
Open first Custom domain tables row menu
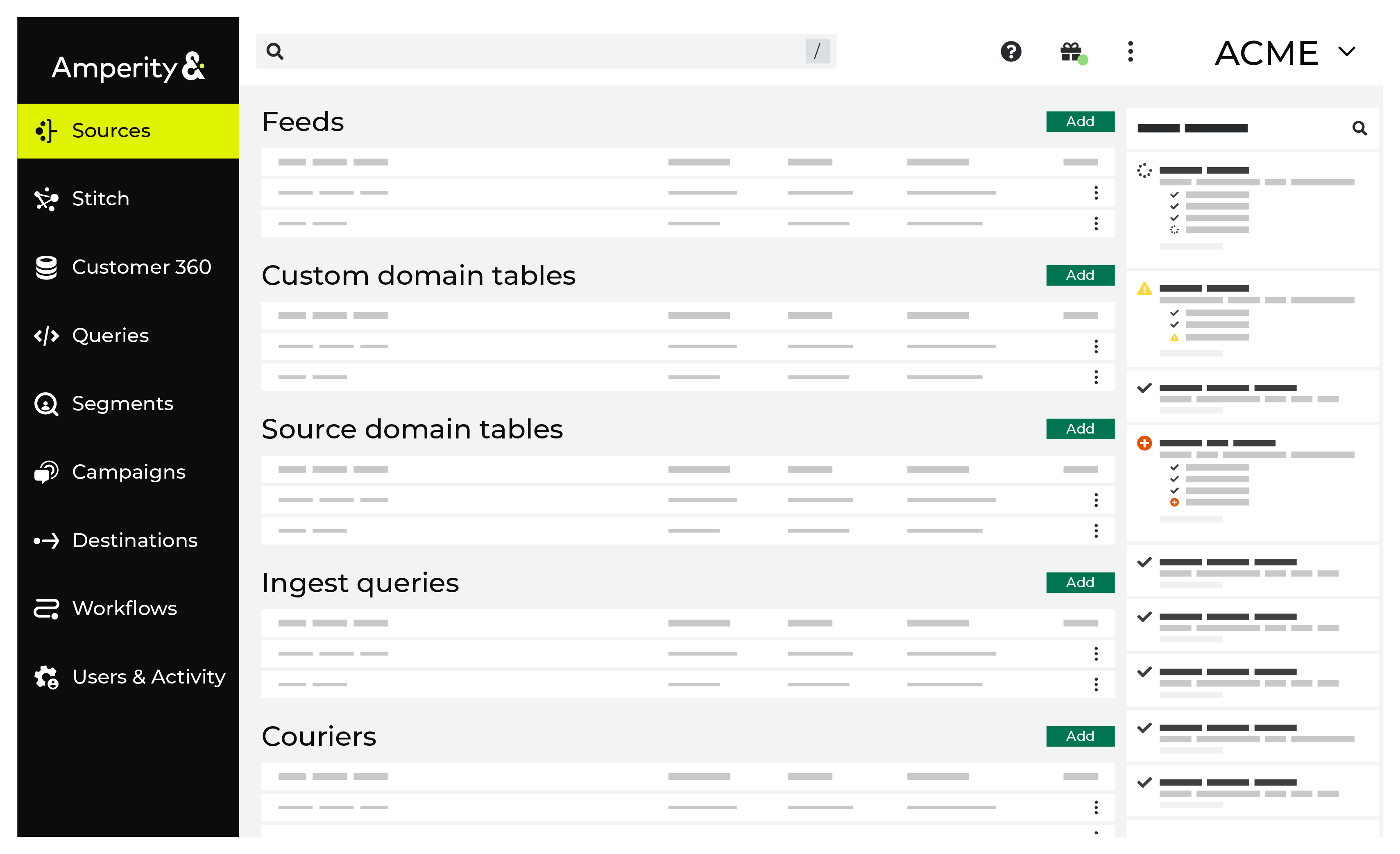pos(1096,346)
